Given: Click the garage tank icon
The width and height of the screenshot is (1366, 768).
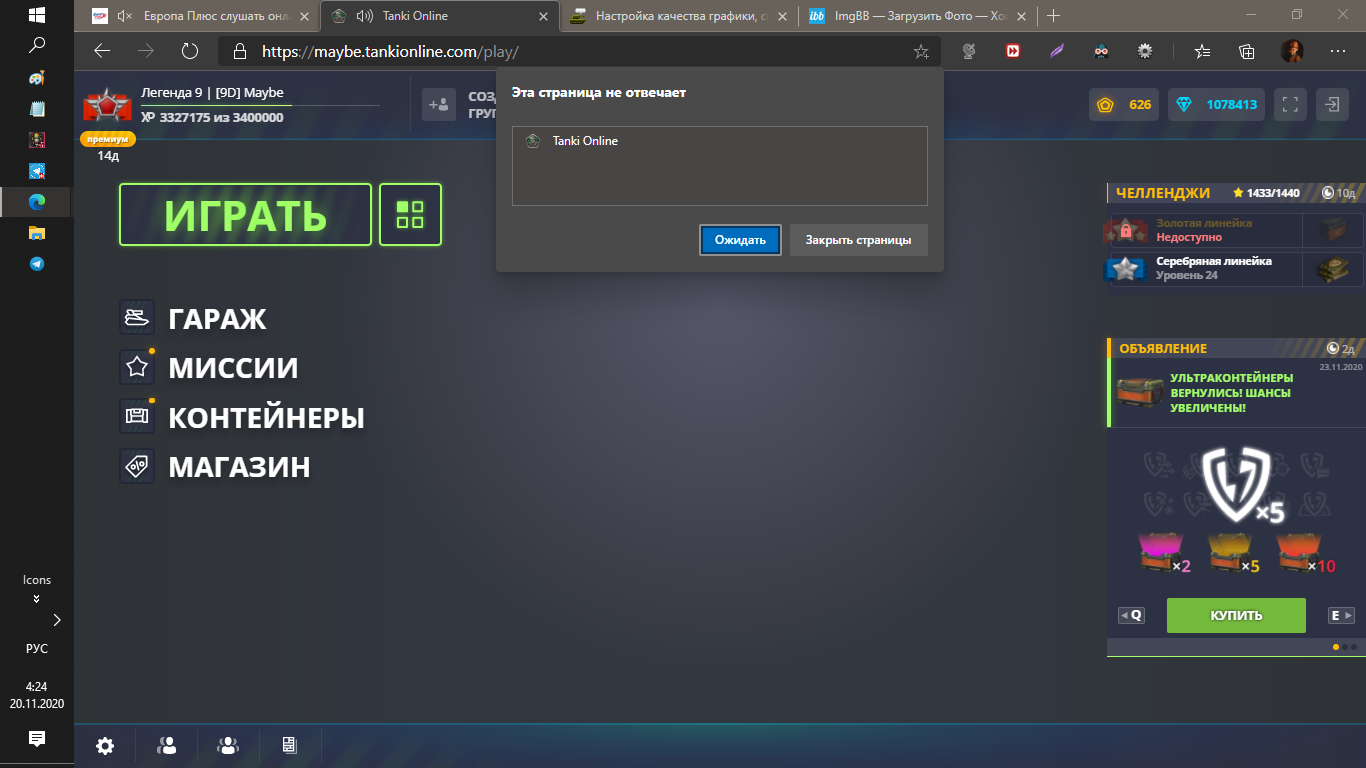Looking at the screenshot, I should coord(137,318).
